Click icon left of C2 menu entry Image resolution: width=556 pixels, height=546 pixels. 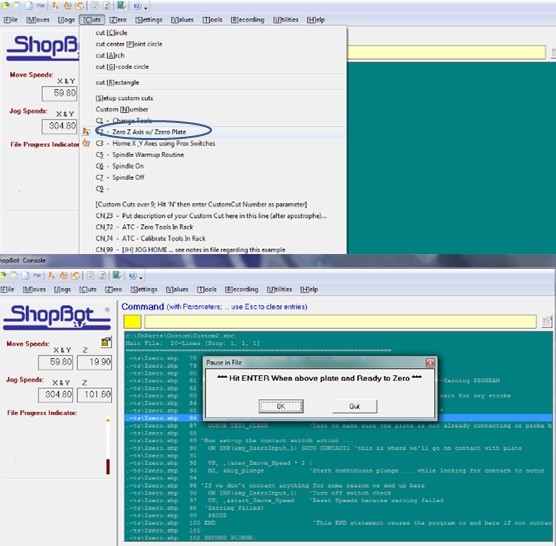86,132
